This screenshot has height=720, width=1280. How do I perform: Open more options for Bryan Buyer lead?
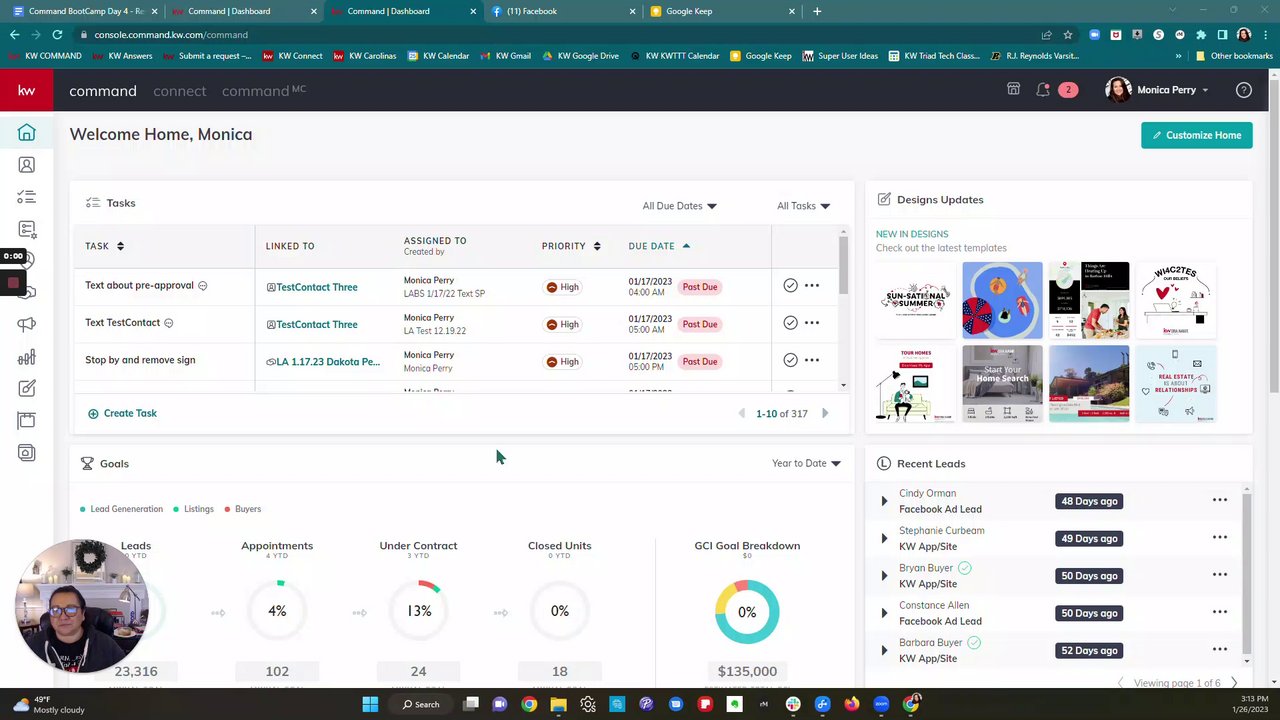1220,575
